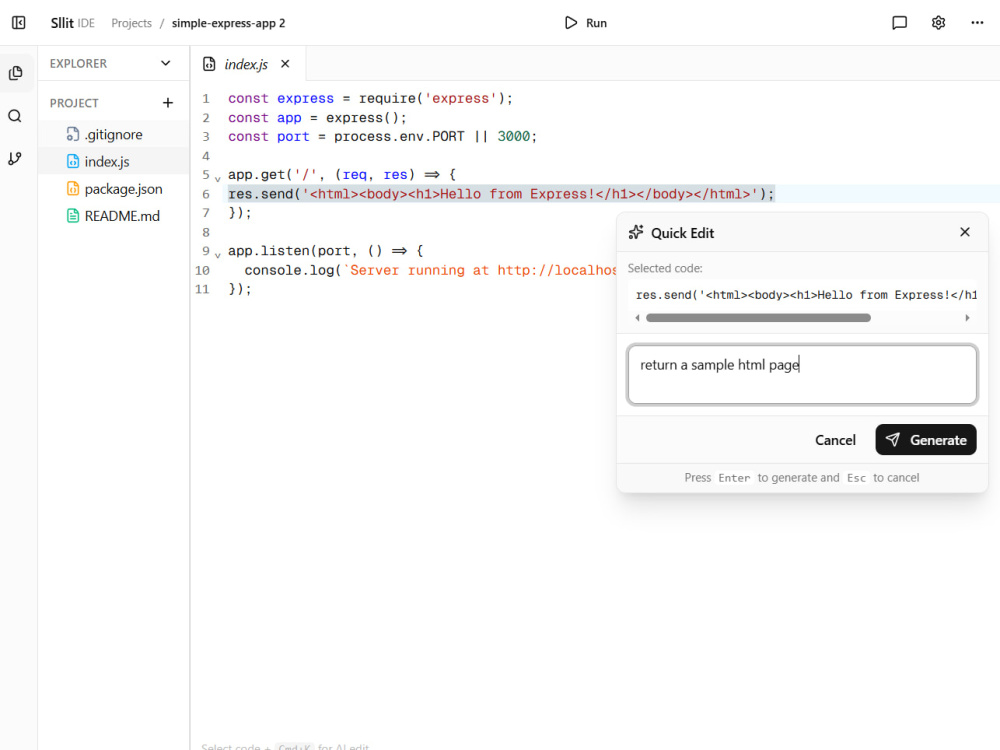Click the index.js tab file icon

point(209,64)
